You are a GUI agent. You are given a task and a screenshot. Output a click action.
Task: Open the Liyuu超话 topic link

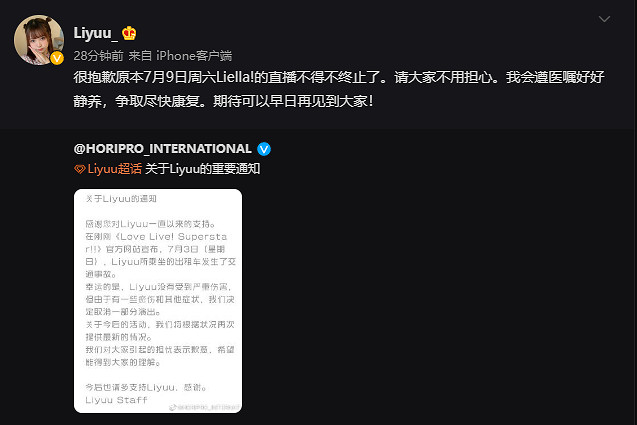click(115, 169)
